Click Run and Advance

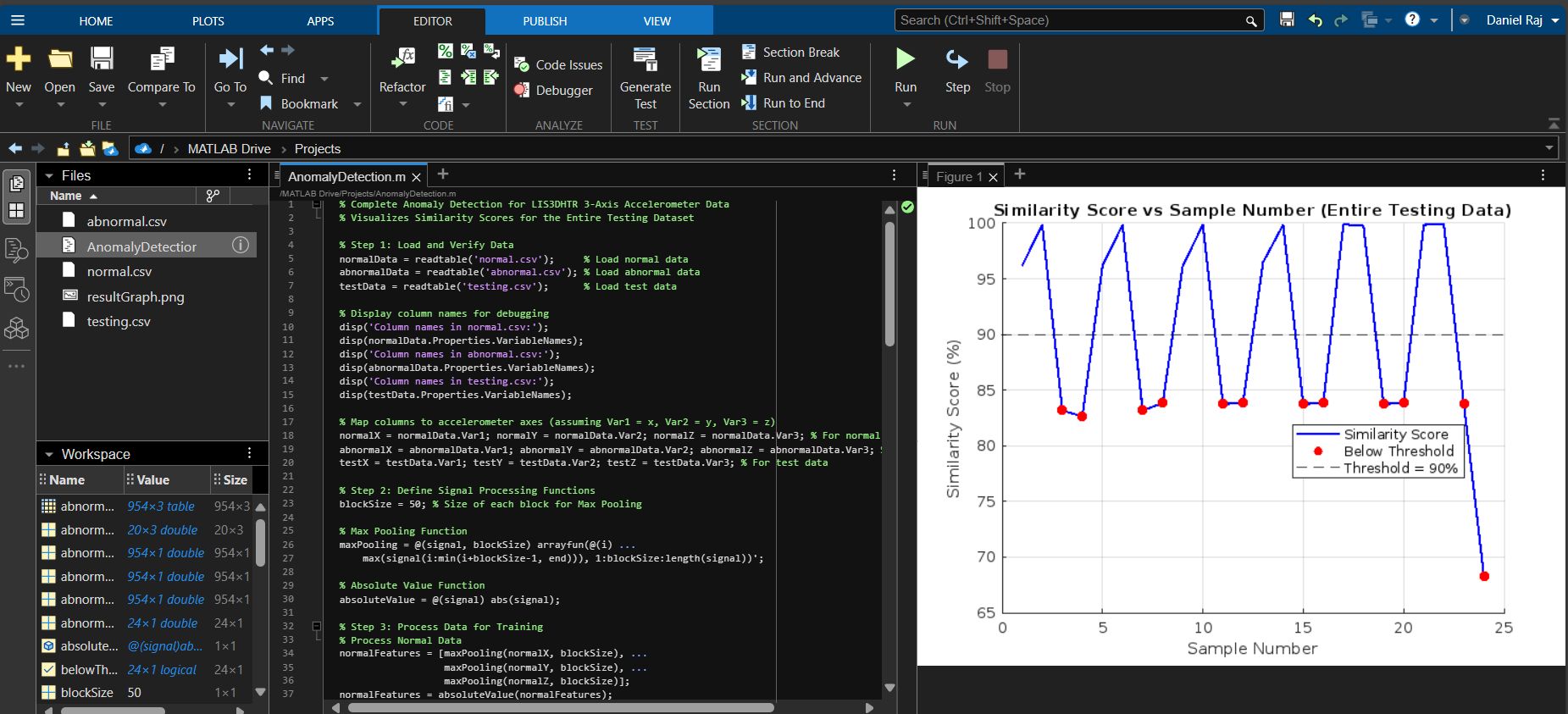(x=801, y=78)
